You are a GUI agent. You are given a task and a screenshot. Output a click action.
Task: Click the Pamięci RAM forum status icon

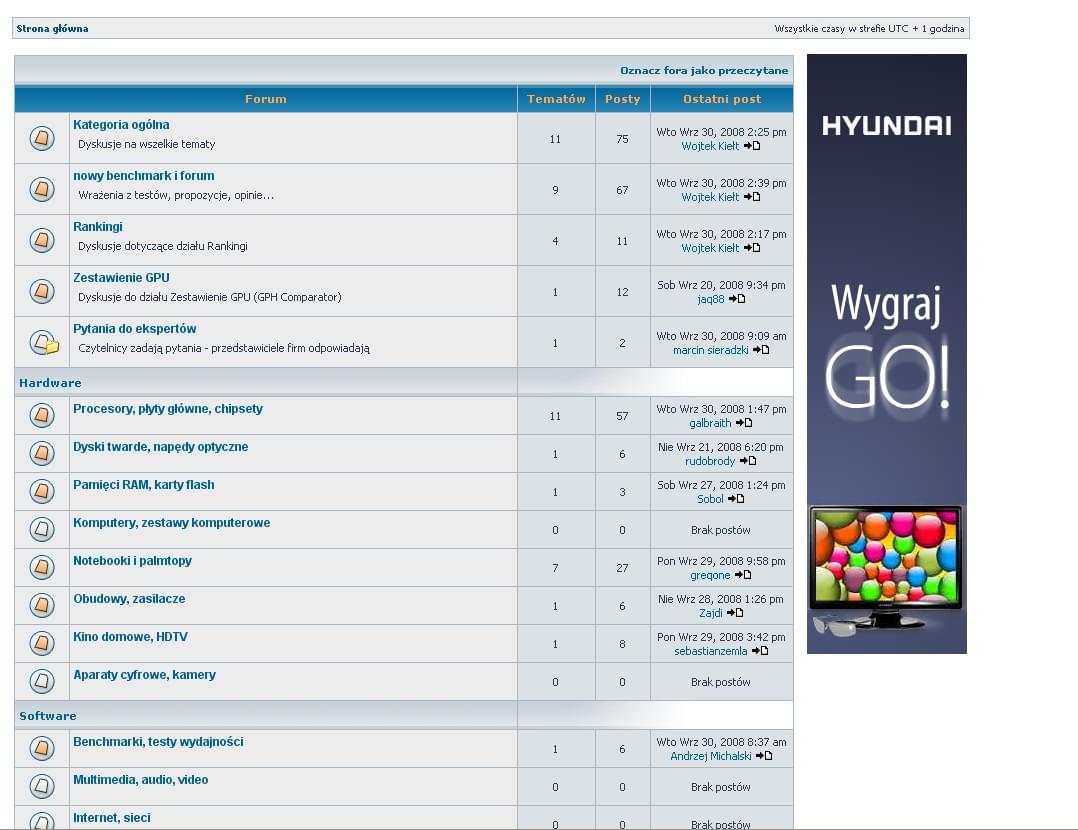42,491
